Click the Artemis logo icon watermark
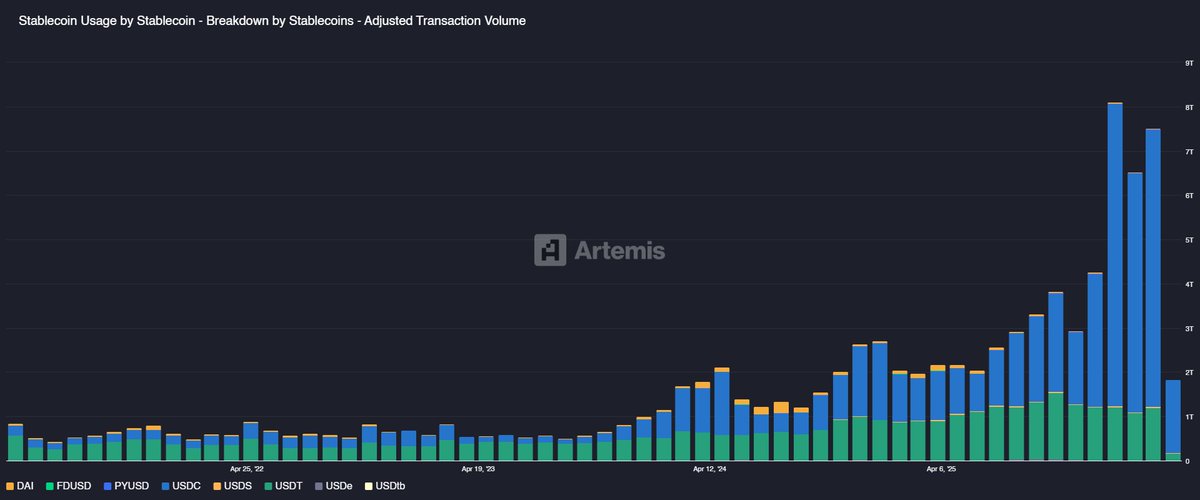The image size is (1200, 500). 550,250
